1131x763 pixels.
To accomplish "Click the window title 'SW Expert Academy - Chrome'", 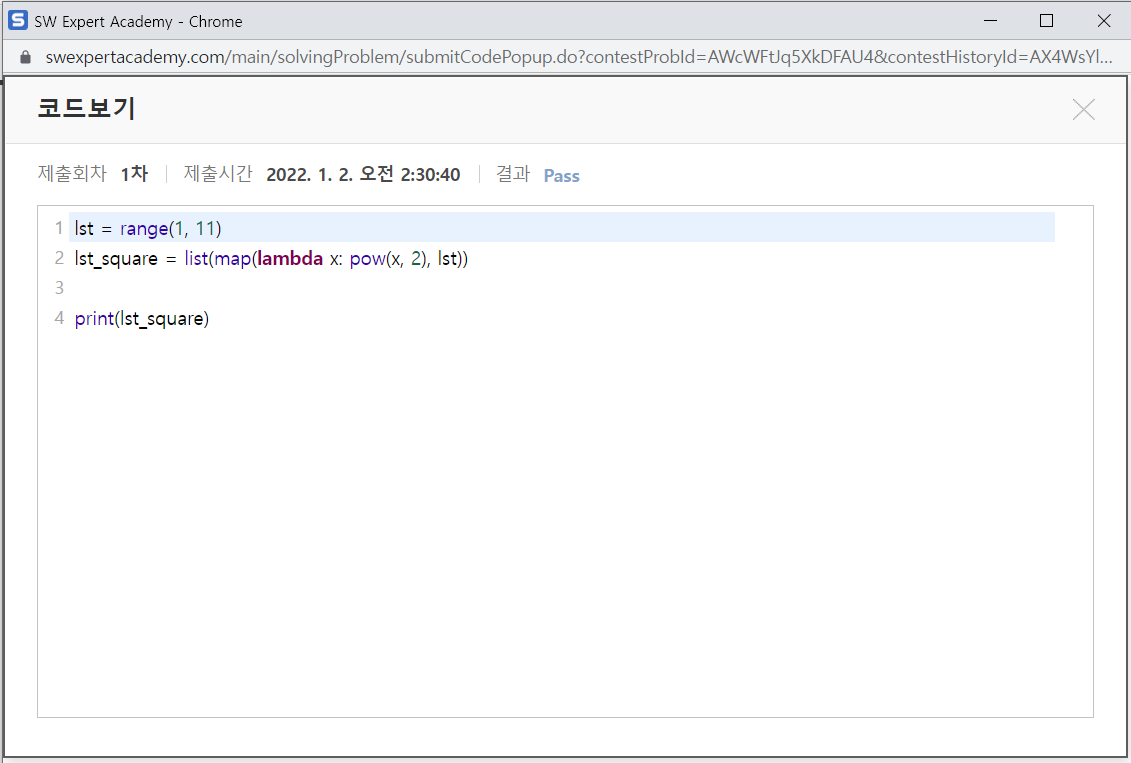I will coord(138,22).
